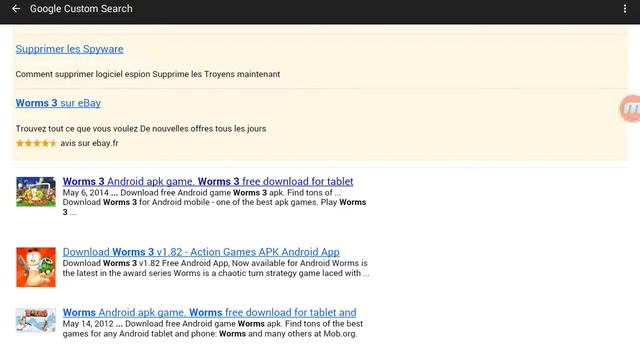640x360 pixels.
Task: Open Worms 3 Android apk game link
Action: (x=208, y=181)
